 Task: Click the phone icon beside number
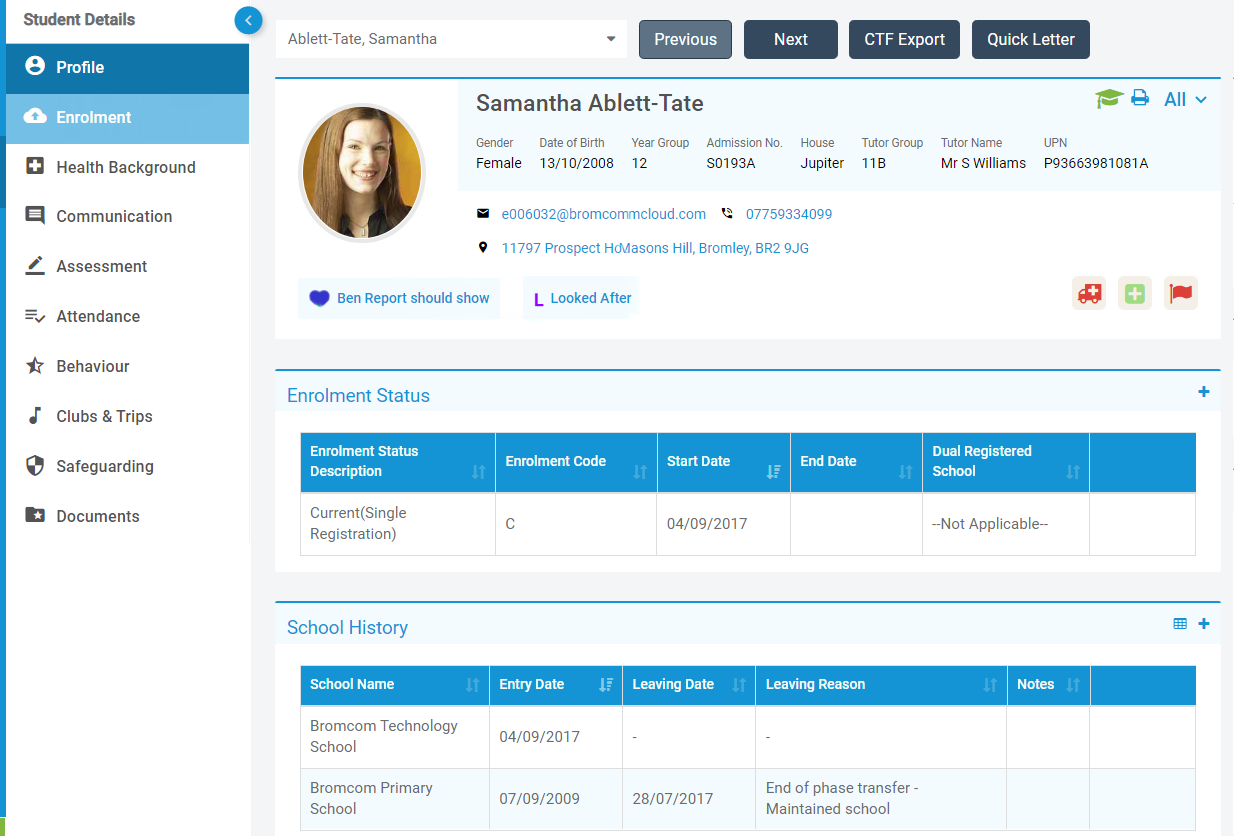point(727,214)
